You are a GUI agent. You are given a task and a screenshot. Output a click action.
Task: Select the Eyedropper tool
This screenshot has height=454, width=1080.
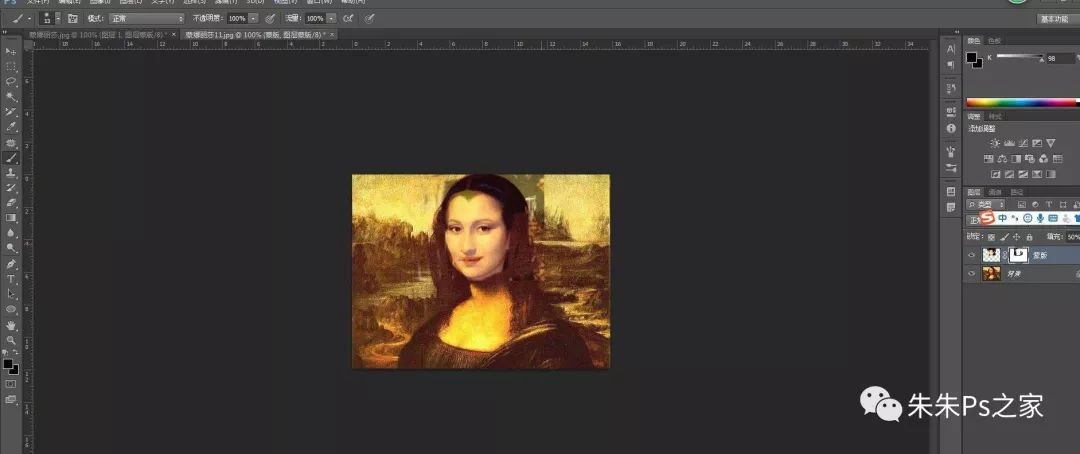[11, 127]
